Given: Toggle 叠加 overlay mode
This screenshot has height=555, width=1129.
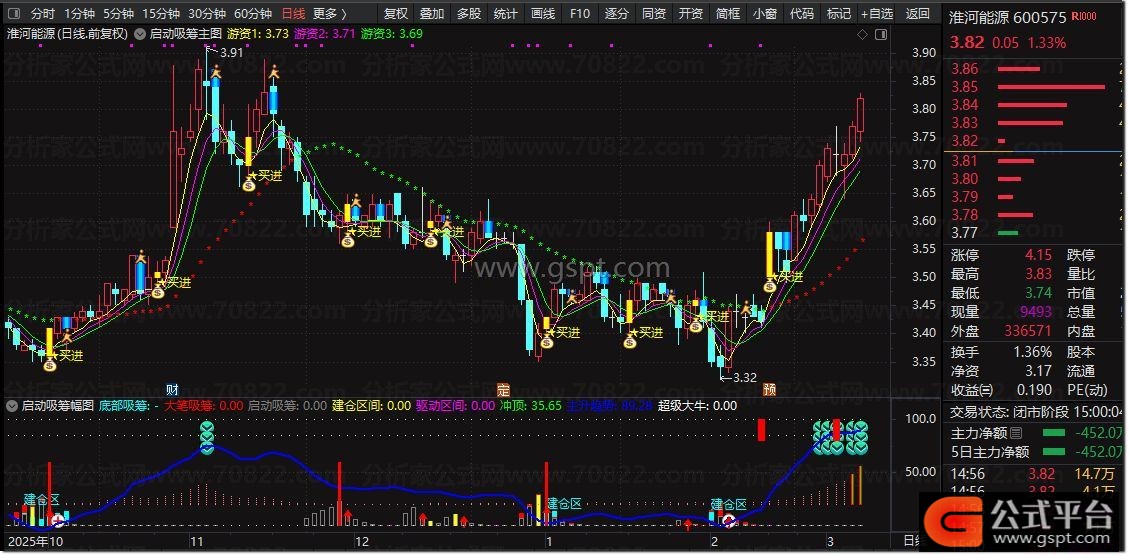Looking at the screenshot, I should pyautogui.click(x=432, y=14).
